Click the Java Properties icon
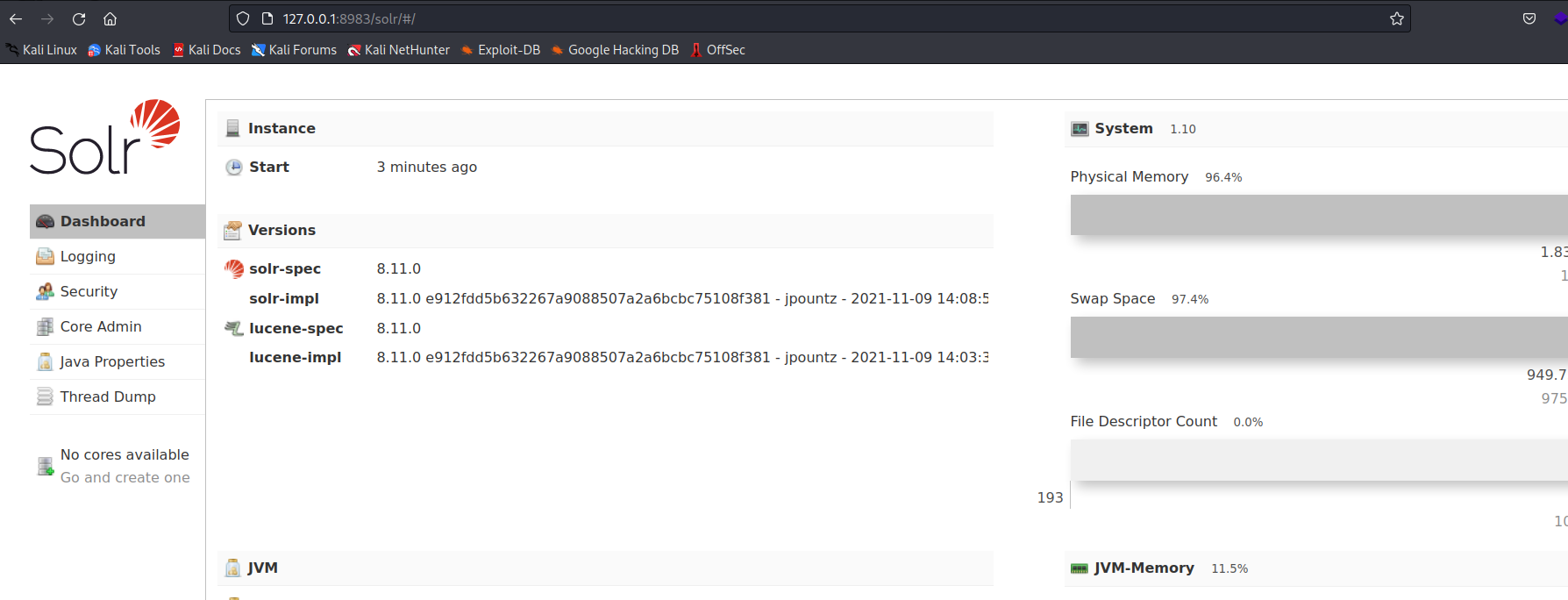1568x600 pixels. coord(45,361)
